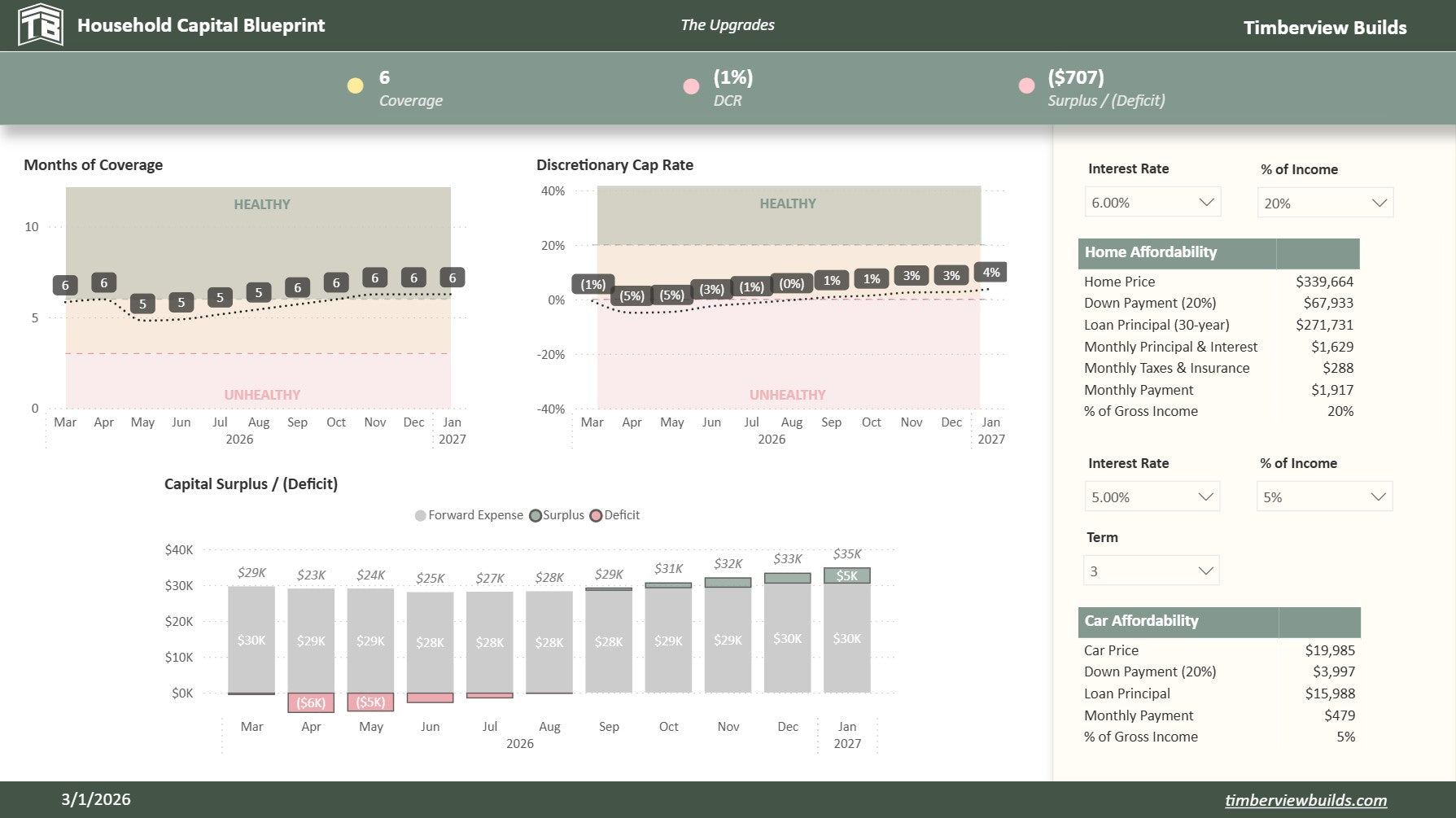
Task: Click the pink Surplus / (Deficit) status dot
Action: click(1026, 85)
